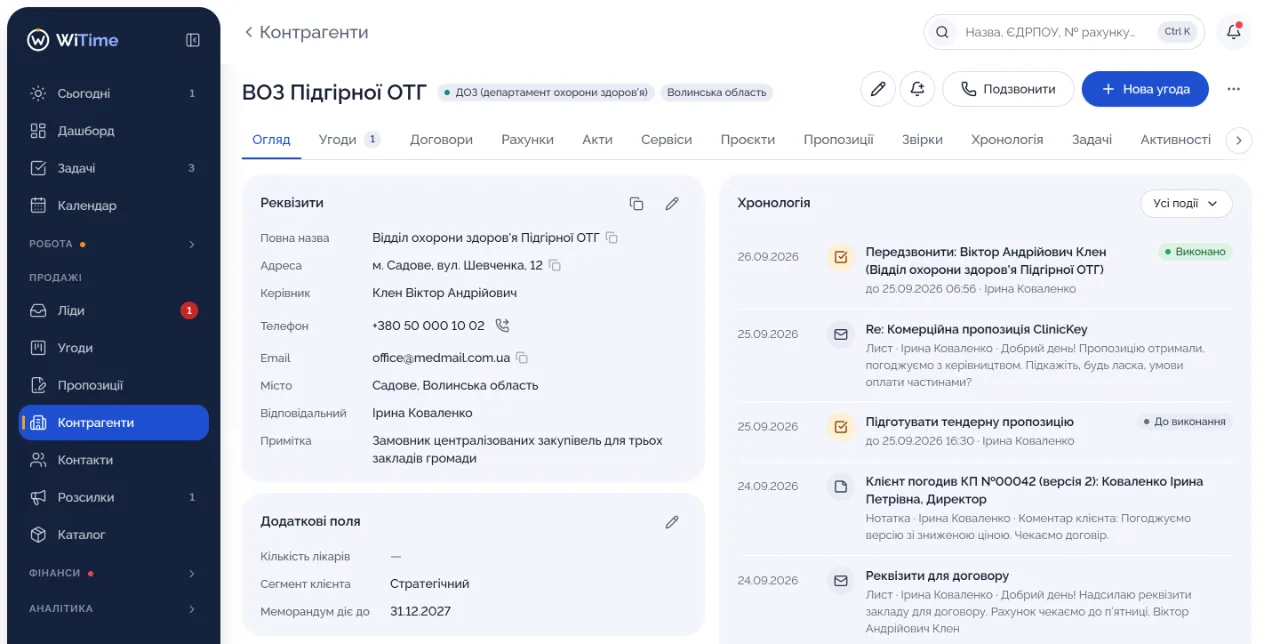Switch to the Сервіси tab
This screenshot has width=1280, height=644.
[666, 140]
